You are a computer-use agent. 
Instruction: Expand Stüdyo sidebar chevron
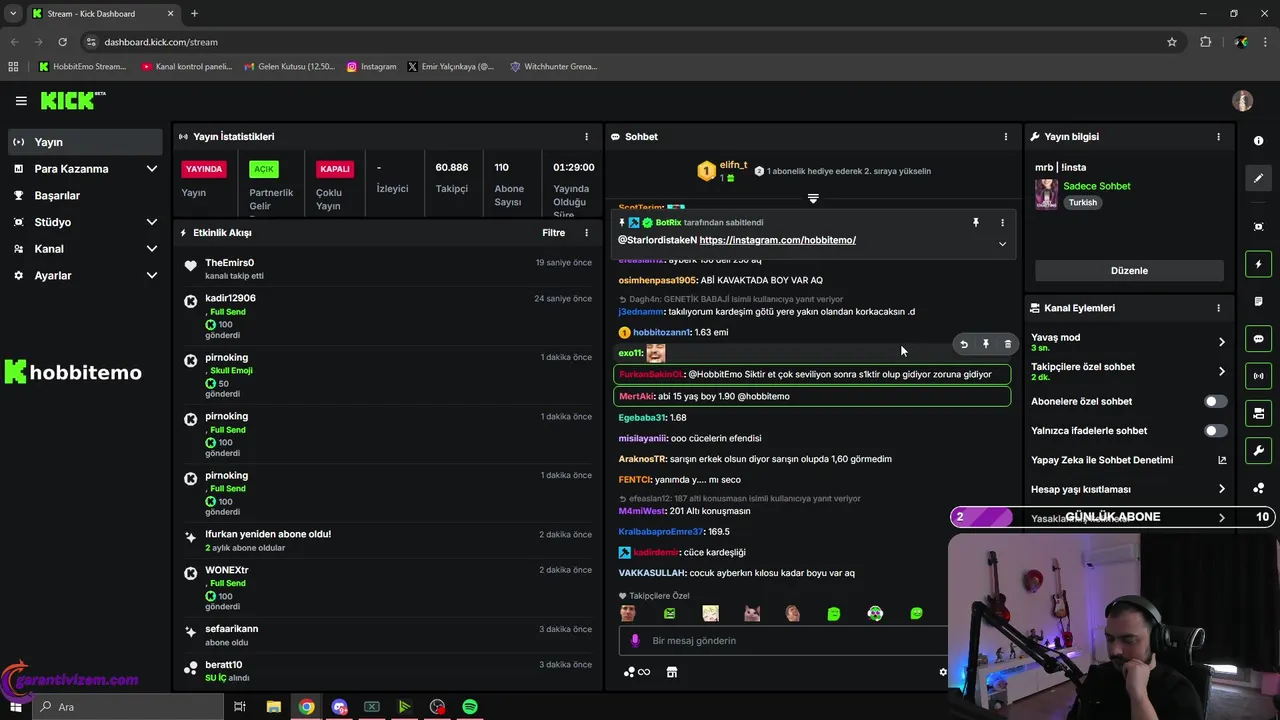pos(152,222)
